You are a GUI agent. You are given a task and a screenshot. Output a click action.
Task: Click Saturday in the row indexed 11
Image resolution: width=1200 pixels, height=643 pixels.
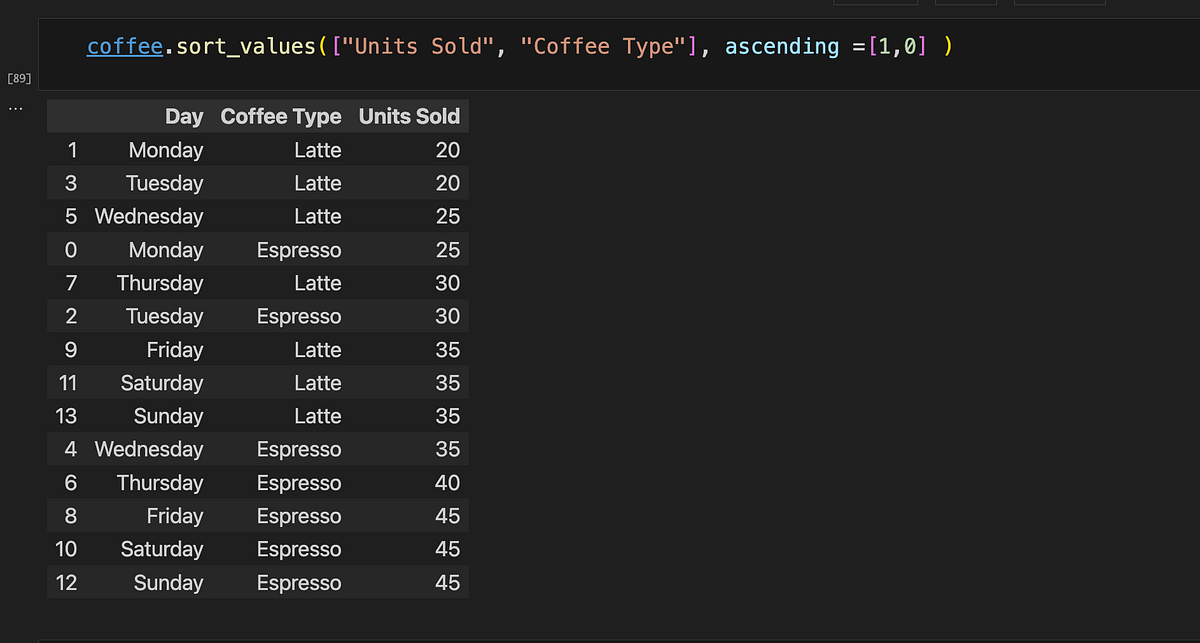[x=162, y=383]
